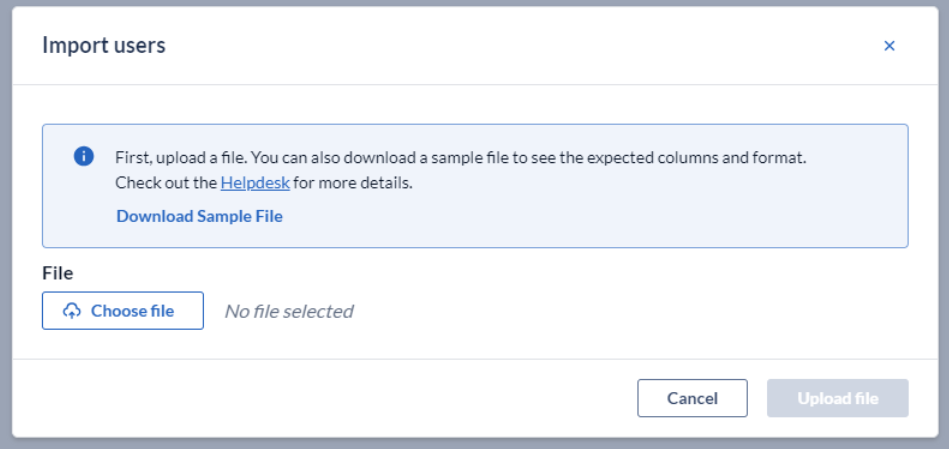Click the cloud upload icon
Viewport: 949px width, 449px height.
pyautogui.click(x=72, y=311)
